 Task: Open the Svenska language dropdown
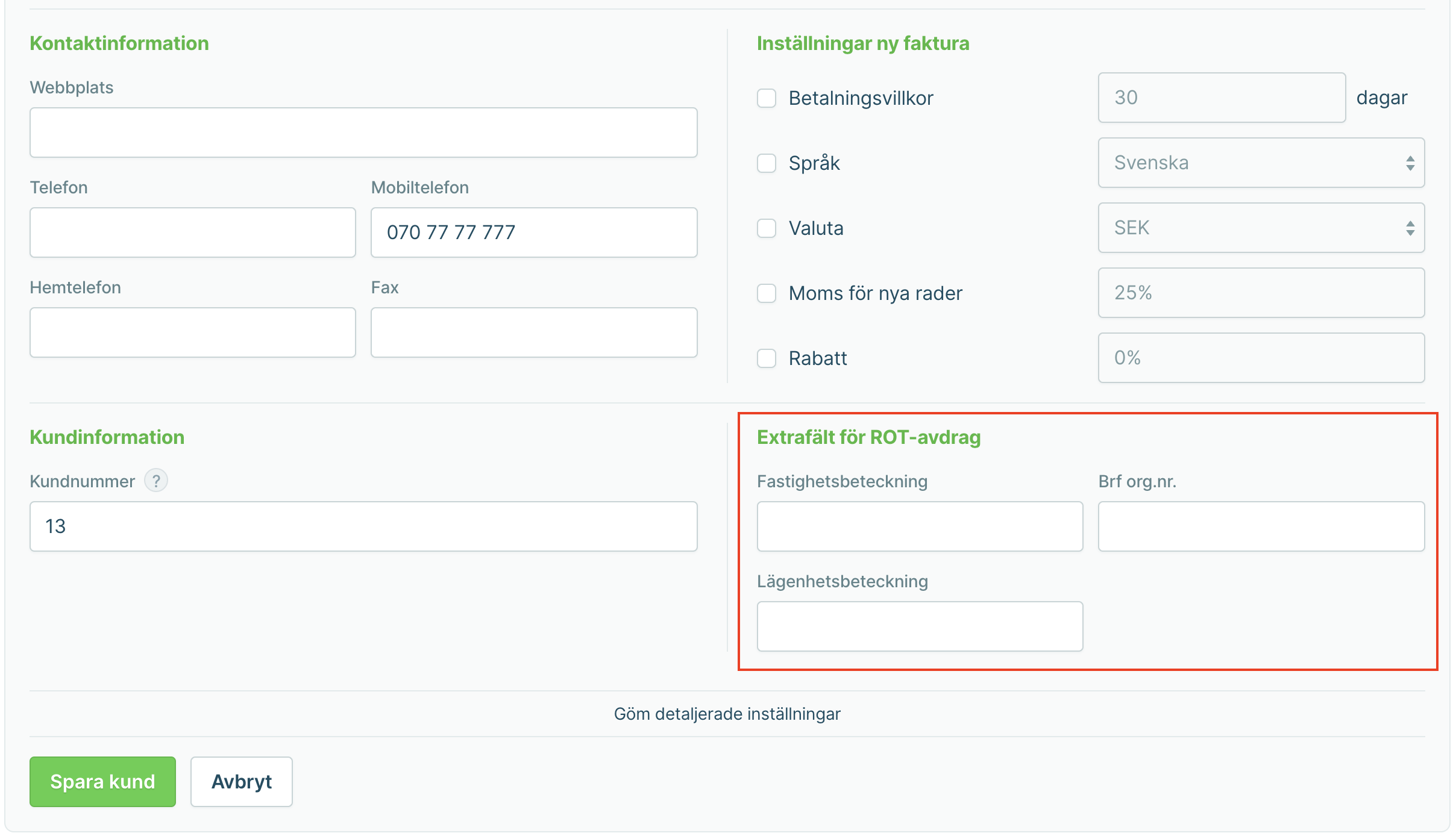tap(1261, 163)
